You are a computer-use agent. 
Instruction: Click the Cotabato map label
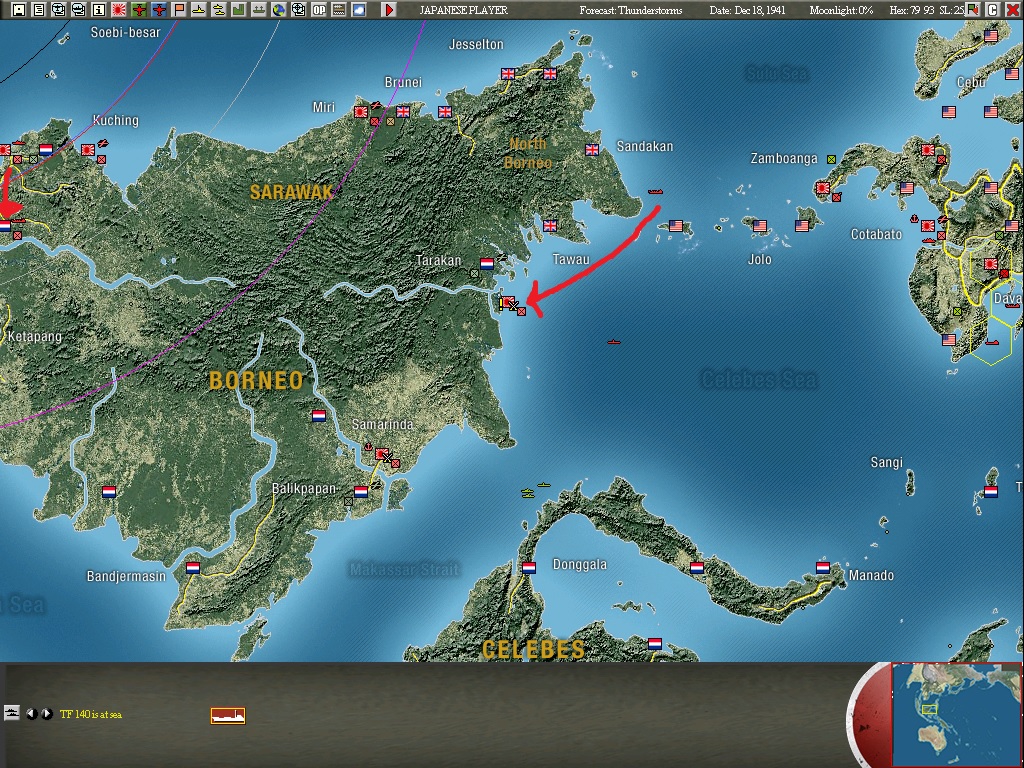876,234
